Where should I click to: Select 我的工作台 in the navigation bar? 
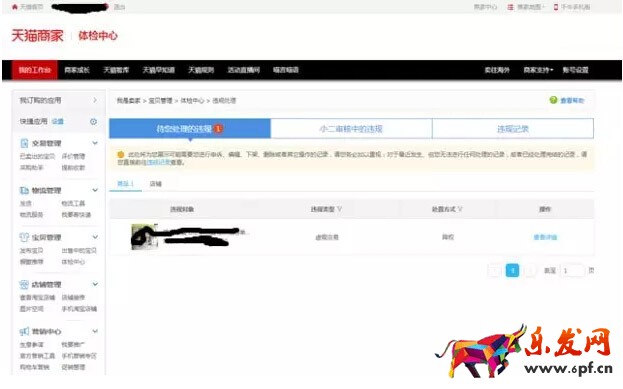pos(35,70)
